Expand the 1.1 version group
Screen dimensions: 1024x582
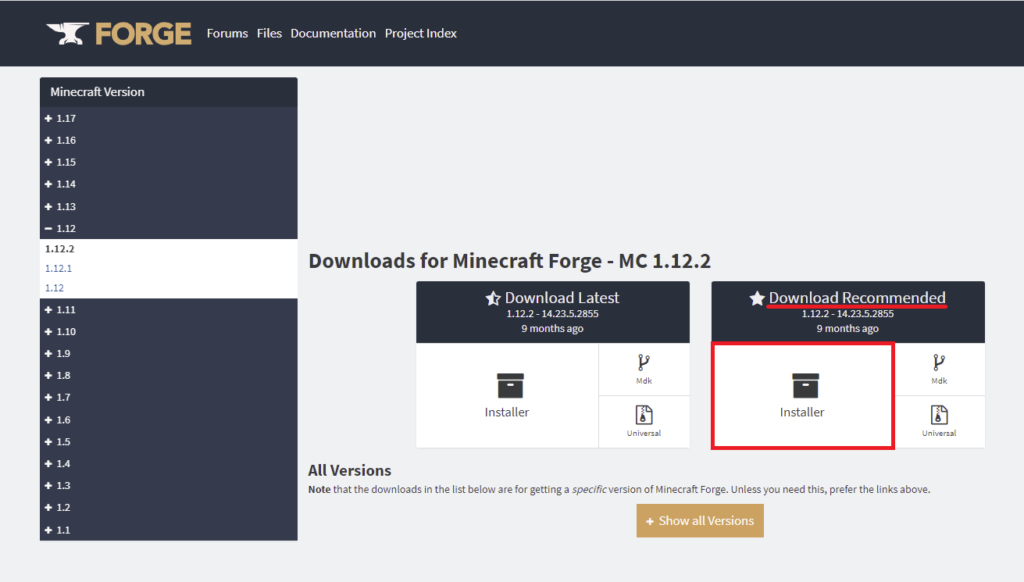(x=168, y=530)
